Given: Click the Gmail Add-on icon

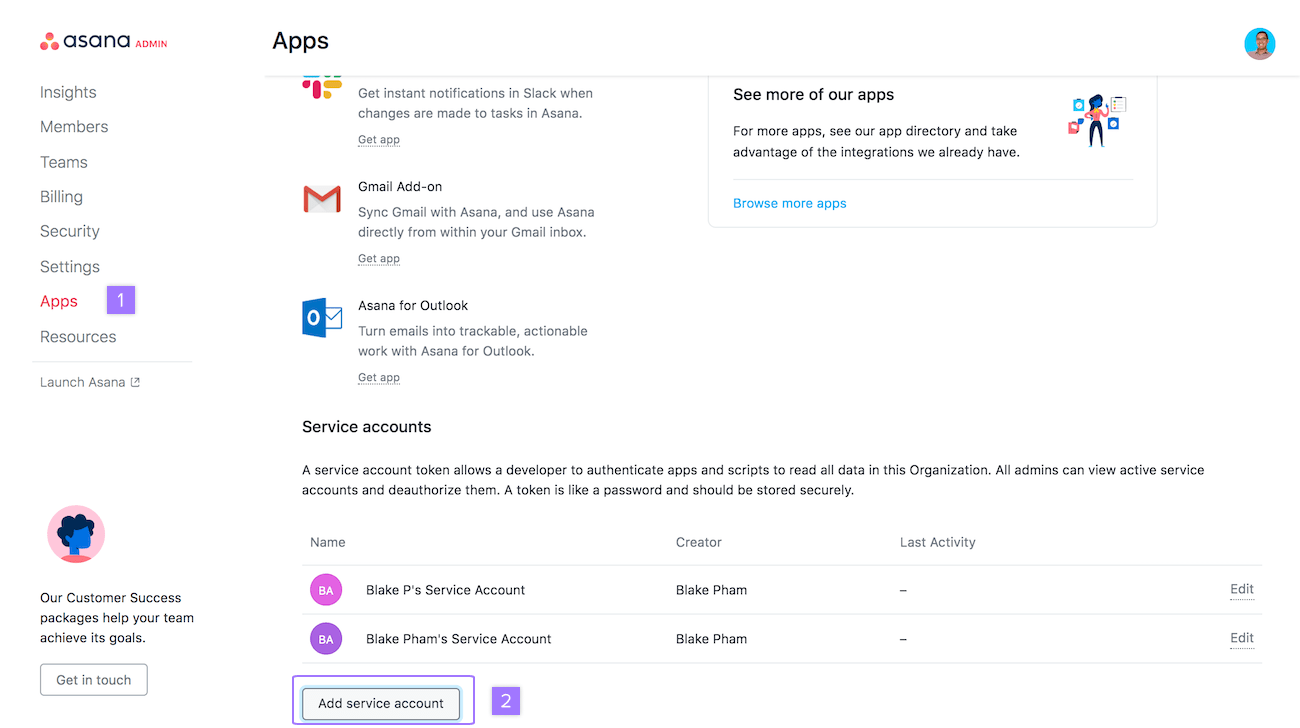Looking at the screenshot, I should [x=322, y=199].
